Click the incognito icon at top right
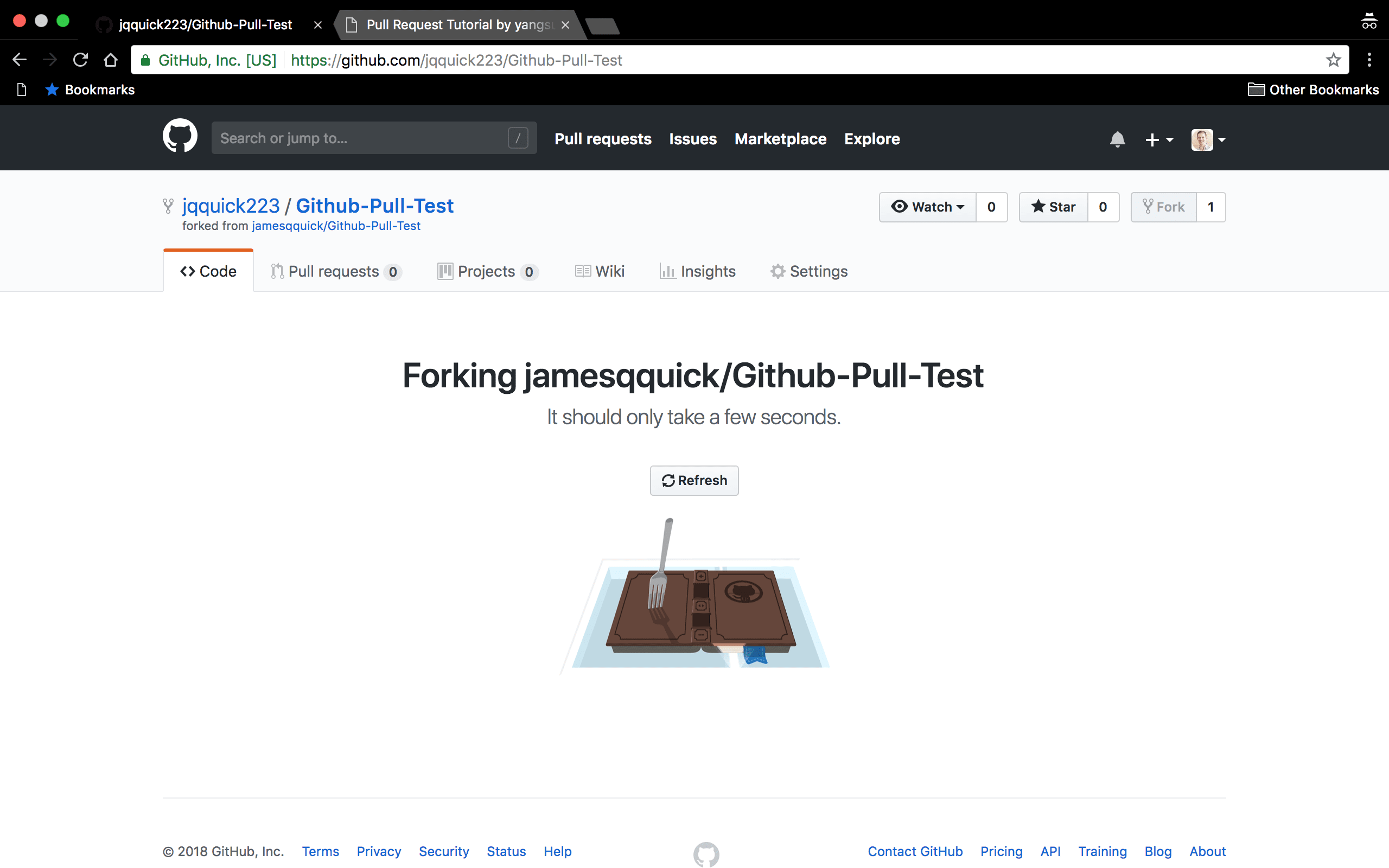The height and width of the screenshot is (868, 1389). coord(1369,21)
